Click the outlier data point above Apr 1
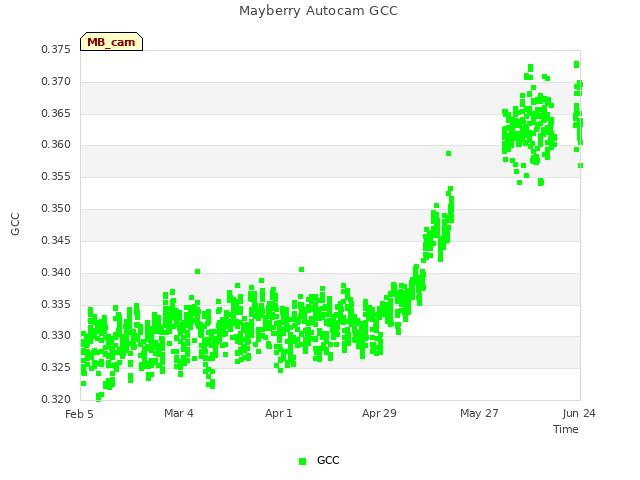Viewport: 640px width, 480px height. [x=302, y=269]
